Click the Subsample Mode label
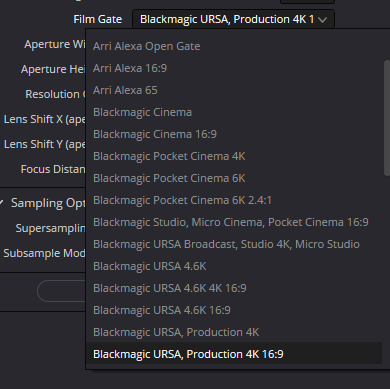 (44, 253)
